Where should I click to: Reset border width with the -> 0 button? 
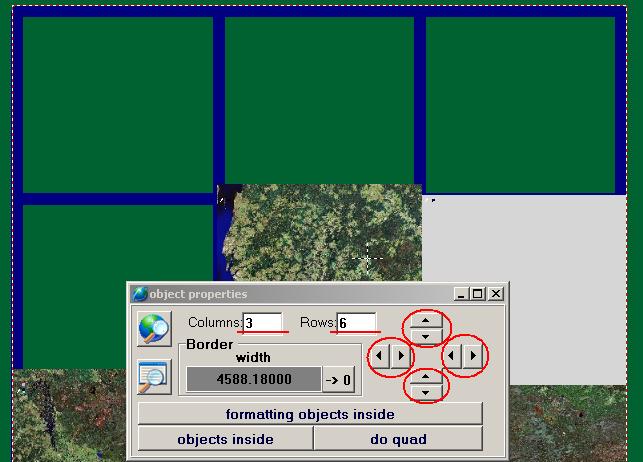(338, 379)
